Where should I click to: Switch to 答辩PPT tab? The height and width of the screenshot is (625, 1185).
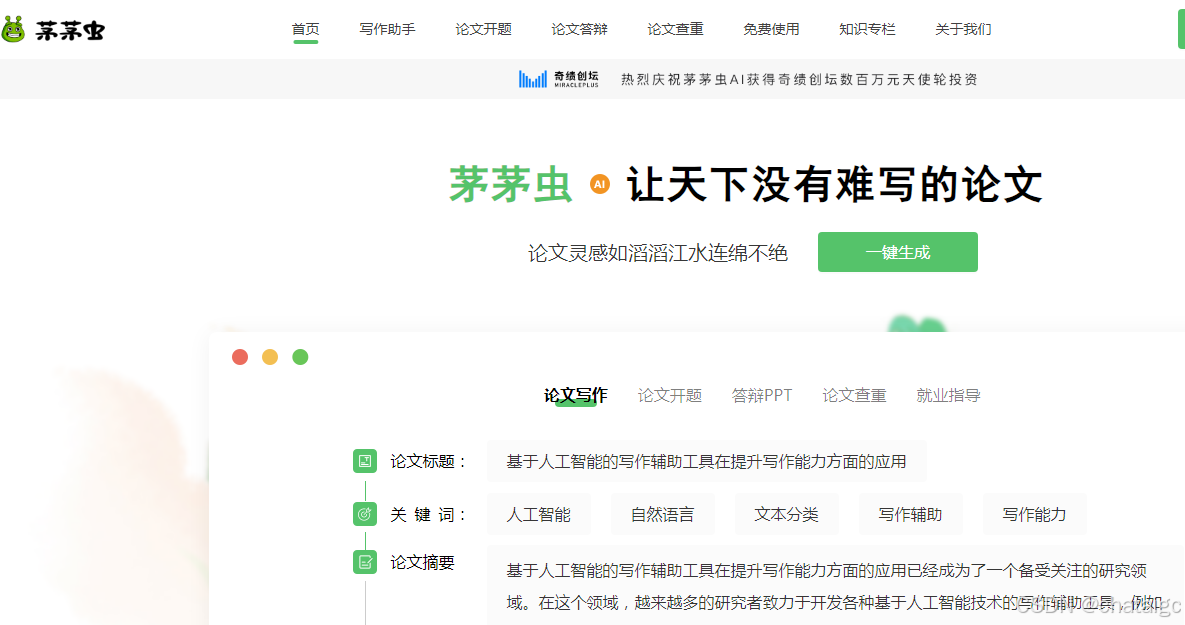[762, 395]
